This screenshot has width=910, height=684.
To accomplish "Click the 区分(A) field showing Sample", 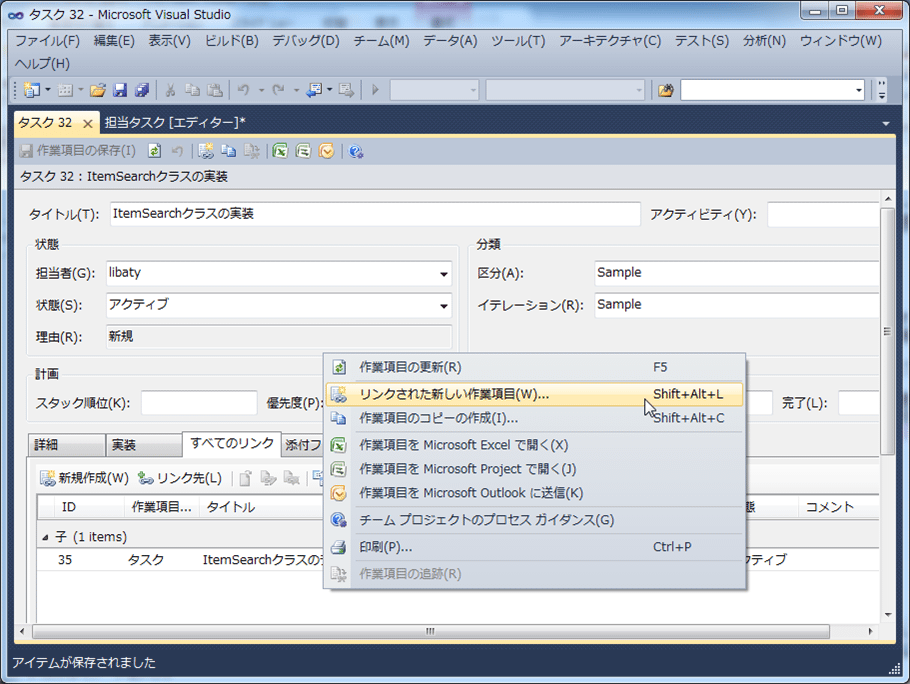I will [737, 273].
